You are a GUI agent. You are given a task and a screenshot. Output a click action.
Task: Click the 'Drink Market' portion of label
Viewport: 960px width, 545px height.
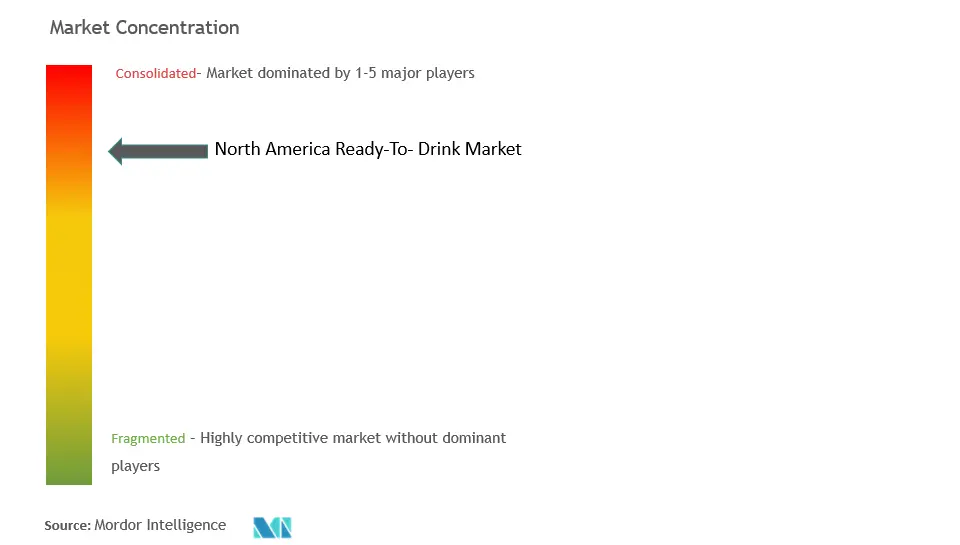(x=470, y=149)
